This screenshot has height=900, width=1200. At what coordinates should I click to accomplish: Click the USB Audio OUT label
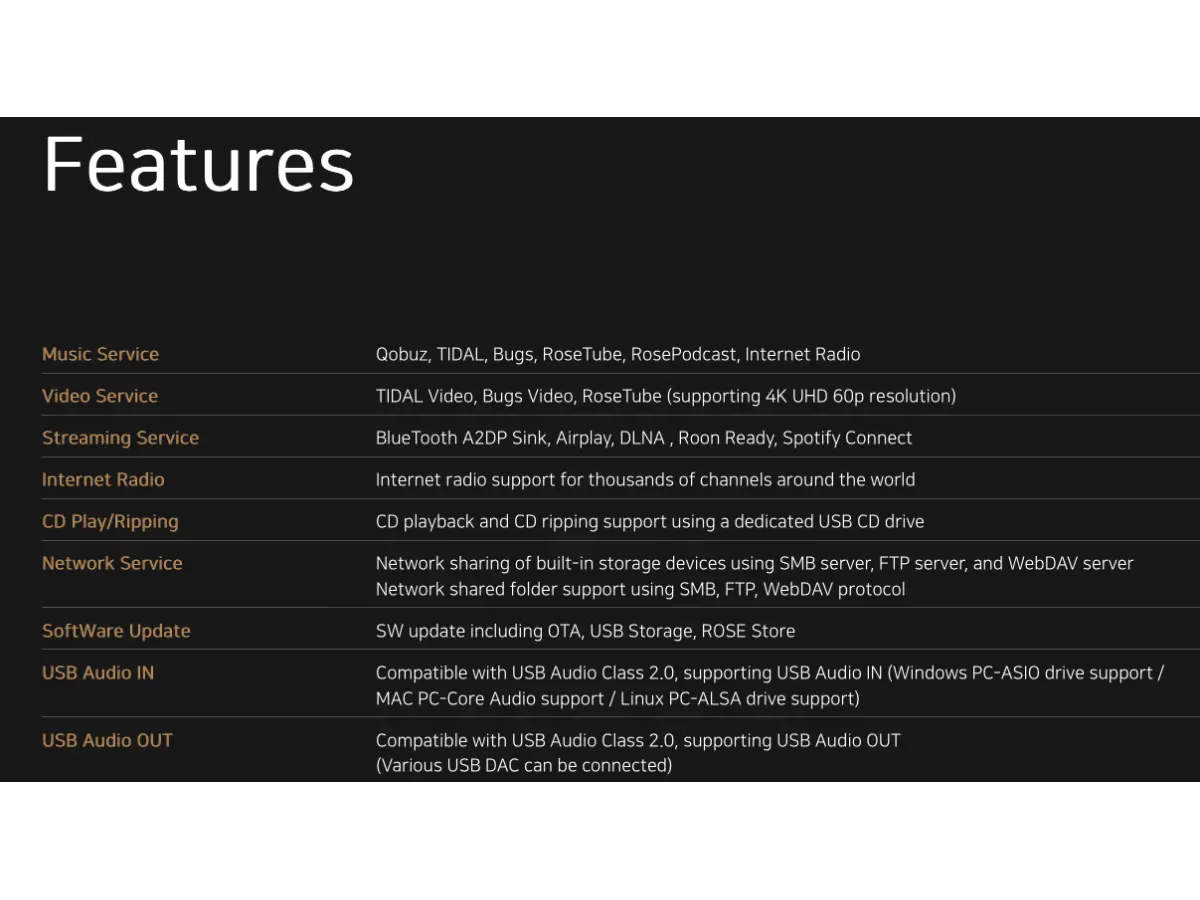[x=107, y=741]
